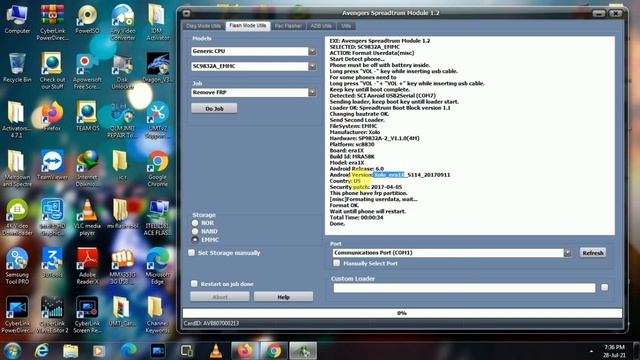The width and height of the screenshot is (640, 360).
Task: Open the Computer desktop icon
Action: tap(17, 20)
